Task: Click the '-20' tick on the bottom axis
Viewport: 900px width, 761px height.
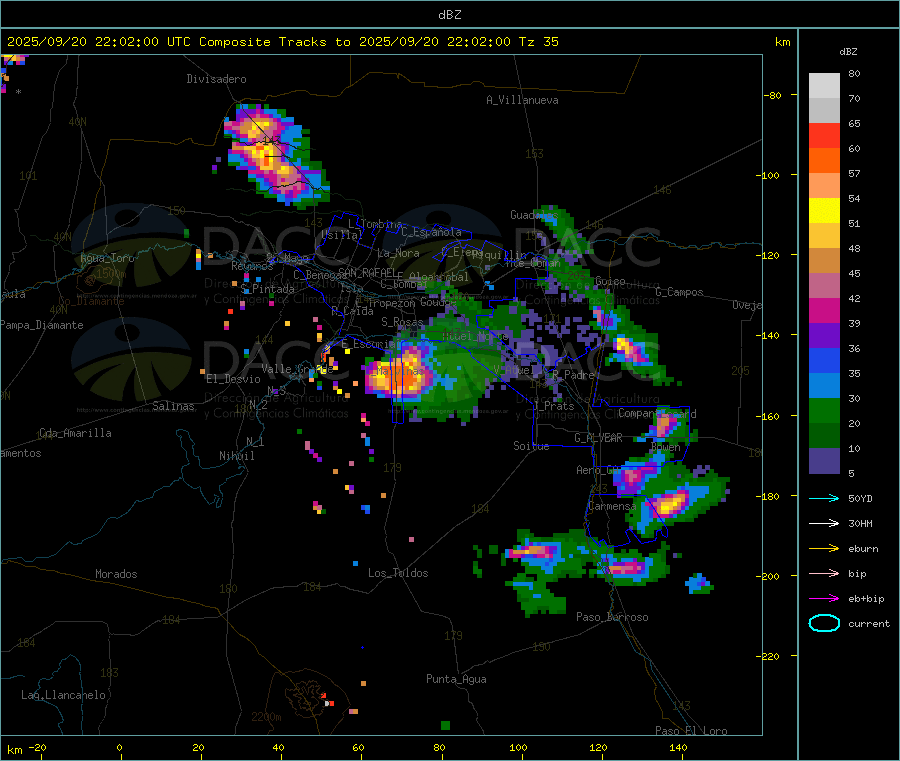Action: (38, 747)
